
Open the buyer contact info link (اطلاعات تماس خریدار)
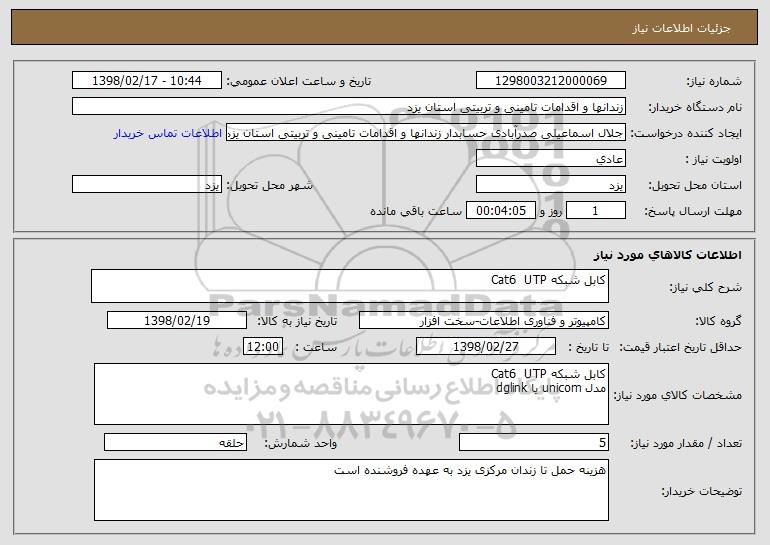(168, 134)
